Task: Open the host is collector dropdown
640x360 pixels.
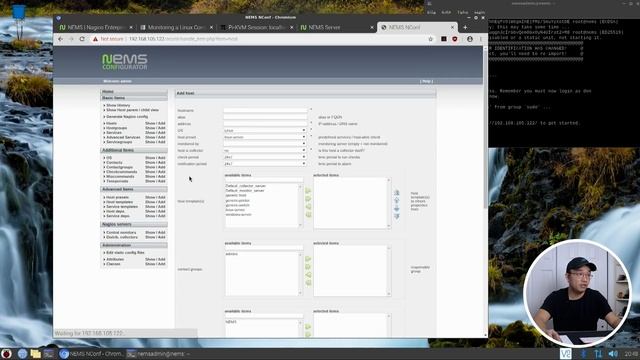Action: tap(265, 150)
